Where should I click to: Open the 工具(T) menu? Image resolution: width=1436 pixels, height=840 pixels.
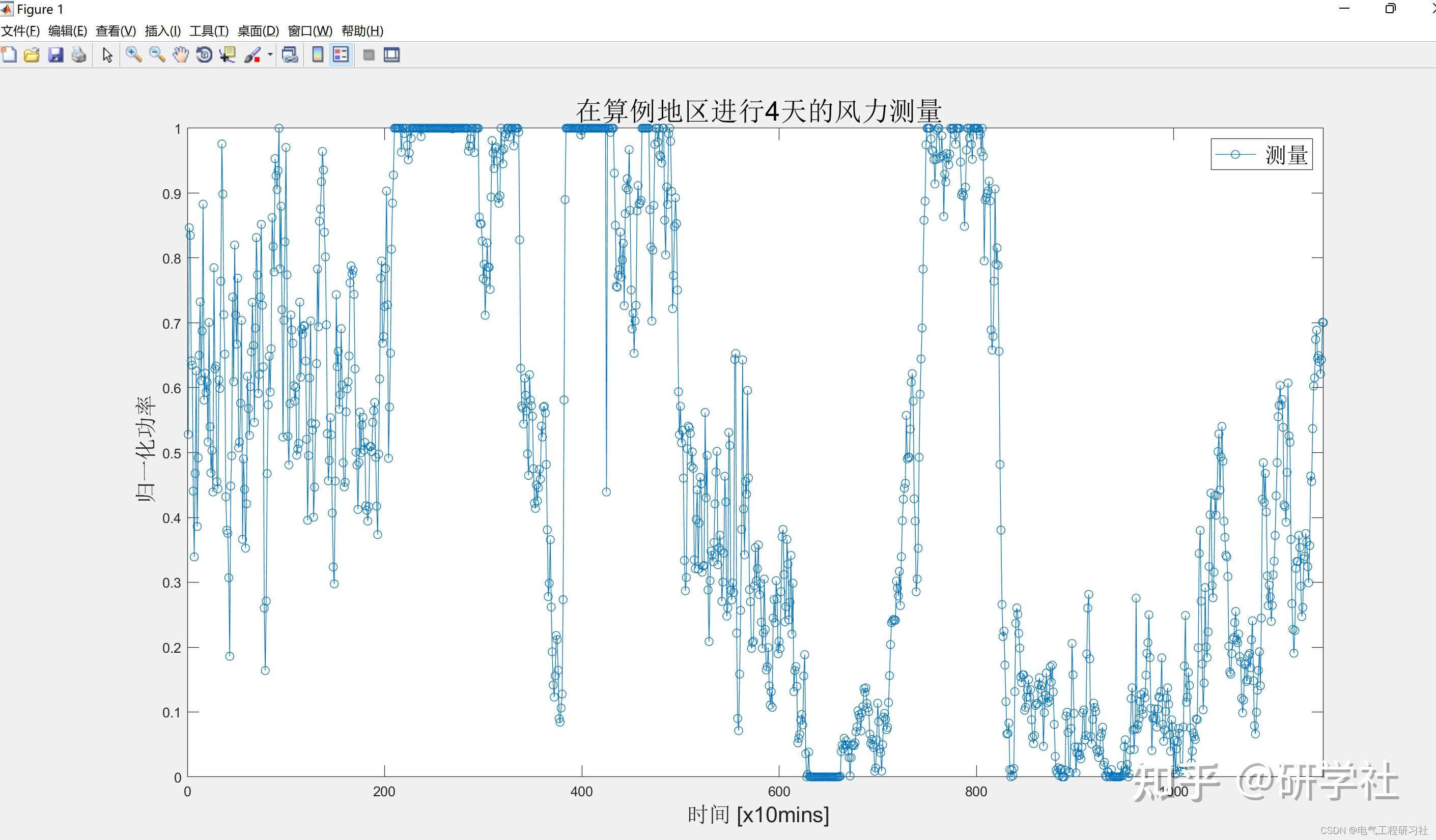pyautogui.click(x=209, y=31)
